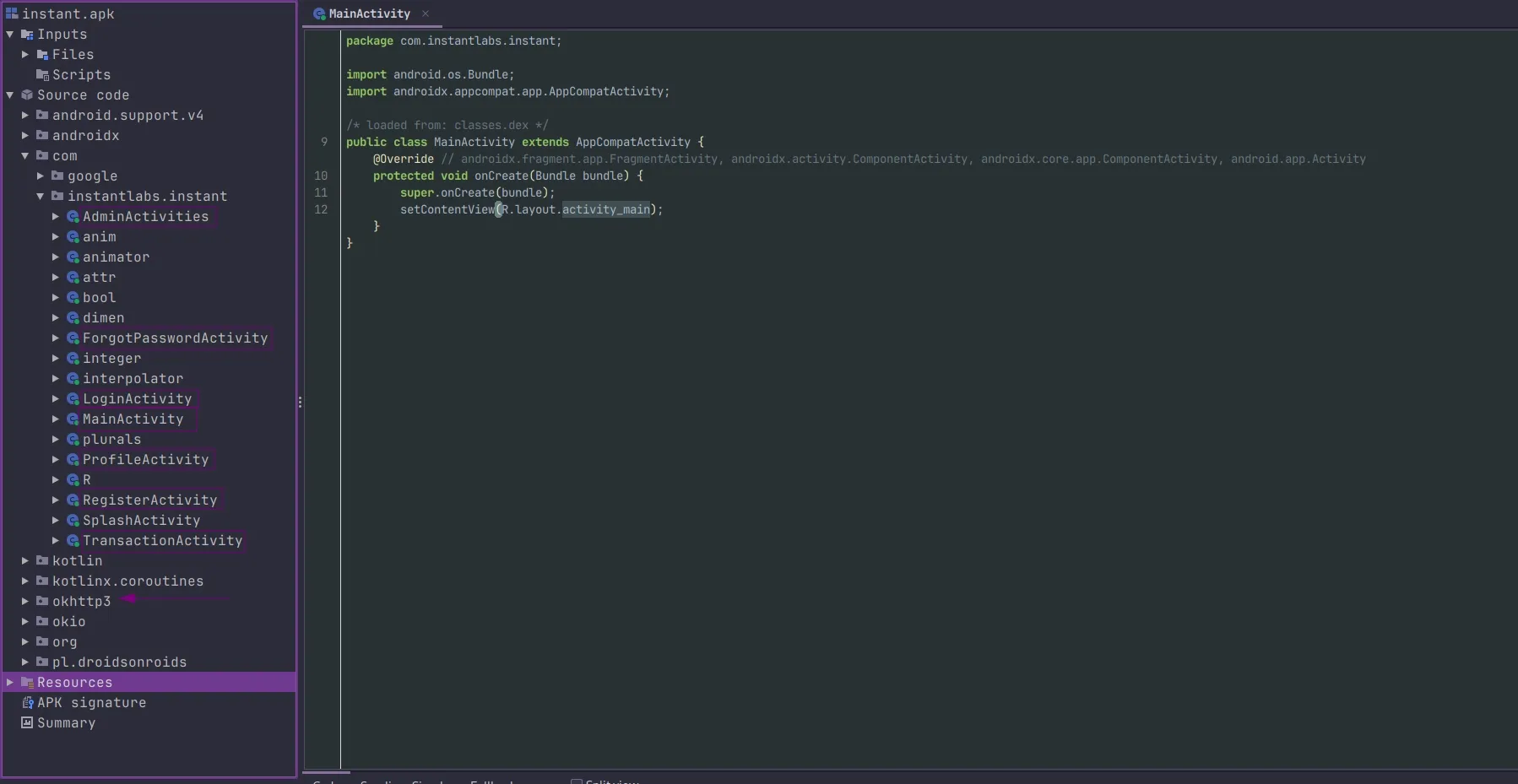Collapse the instantlabs.instant package
This screenshot has height=784, width=1518.
tap(41, 197)
